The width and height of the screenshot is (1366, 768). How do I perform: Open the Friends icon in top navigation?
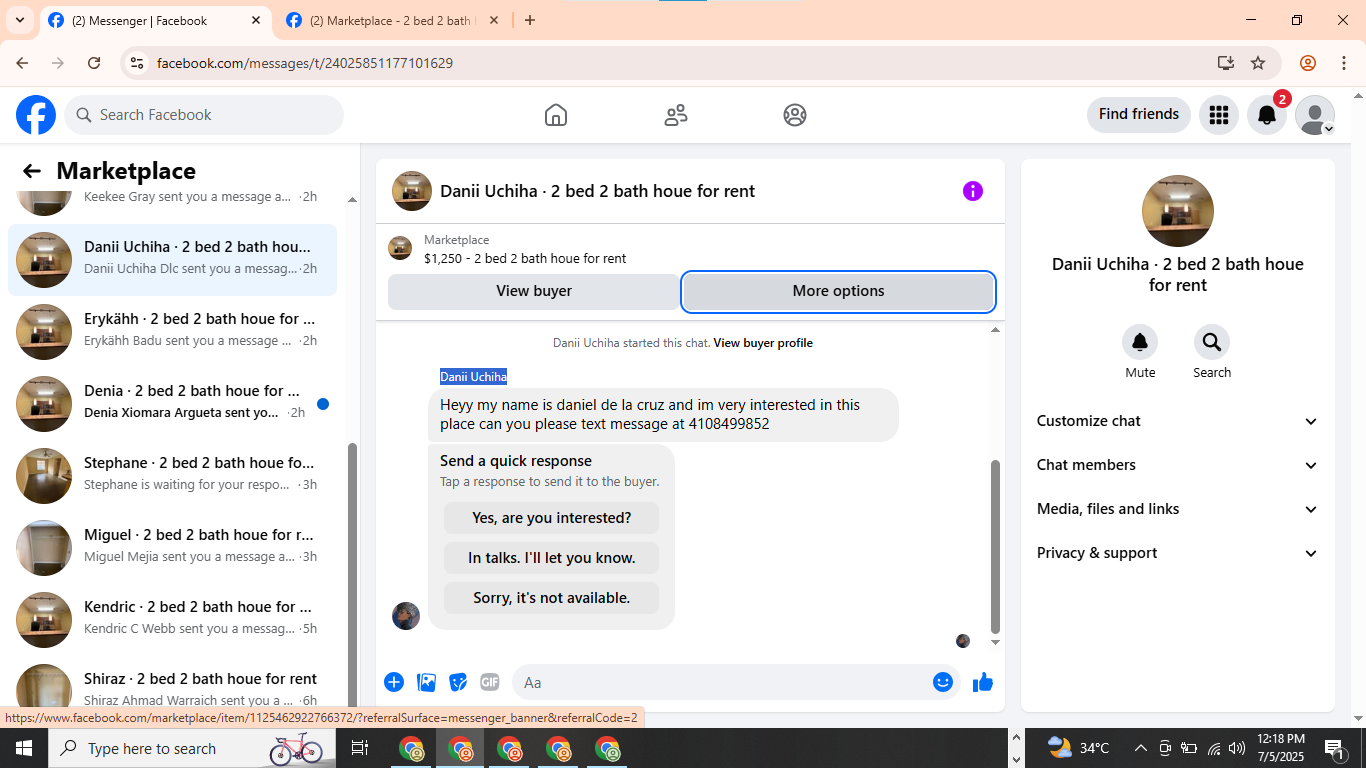coord(676,115)
